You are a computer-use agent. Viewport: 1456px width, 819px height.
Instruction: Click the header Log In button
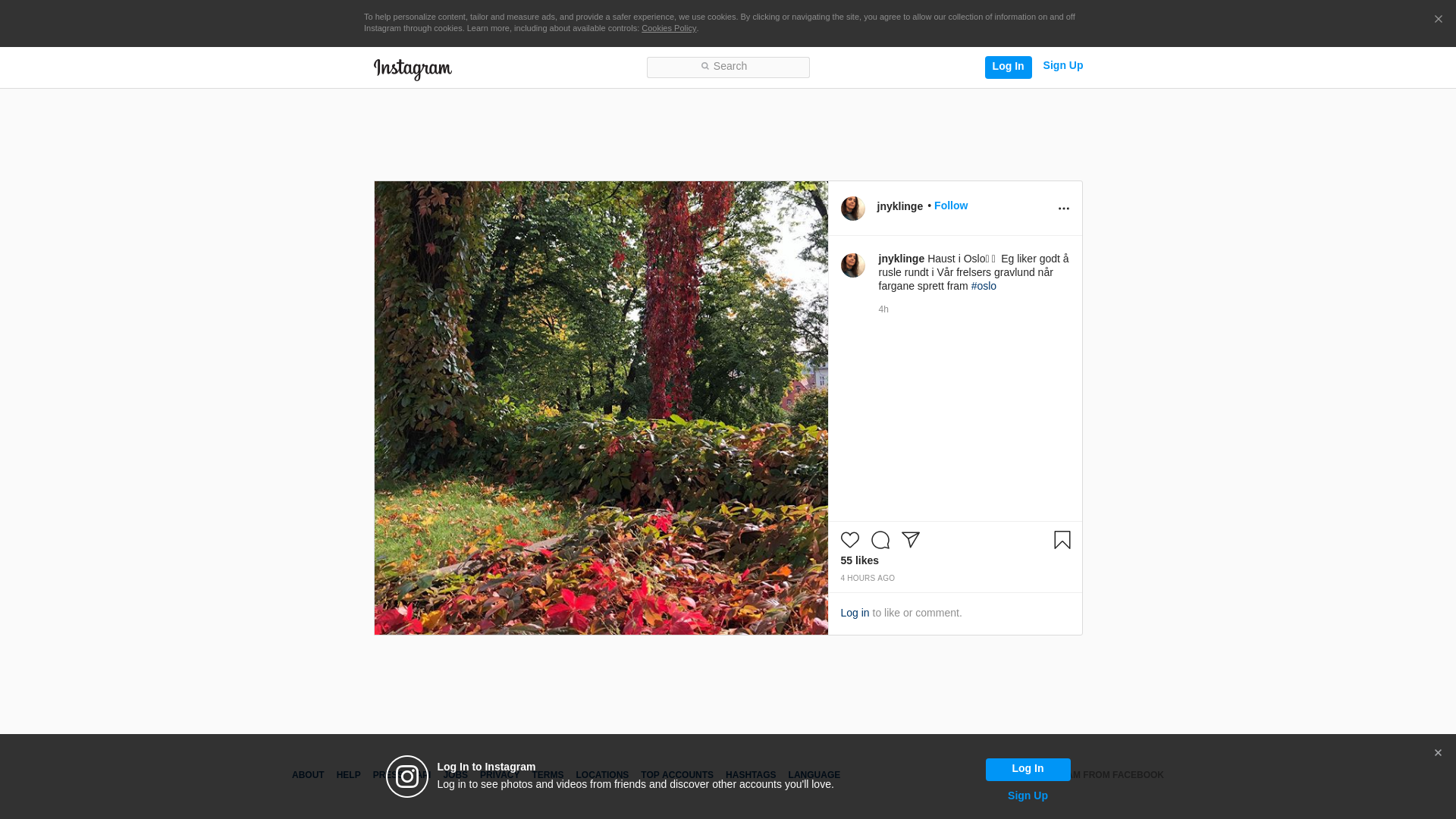pos(1008,67)
